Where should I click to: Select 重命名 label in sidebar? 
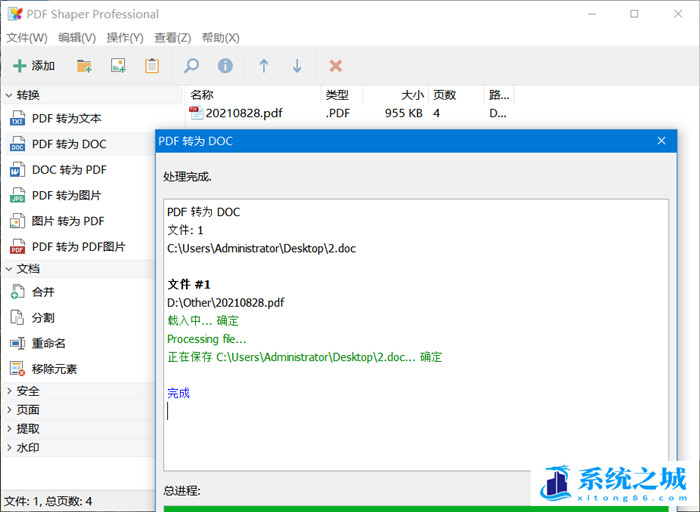[x=49, y=343]
